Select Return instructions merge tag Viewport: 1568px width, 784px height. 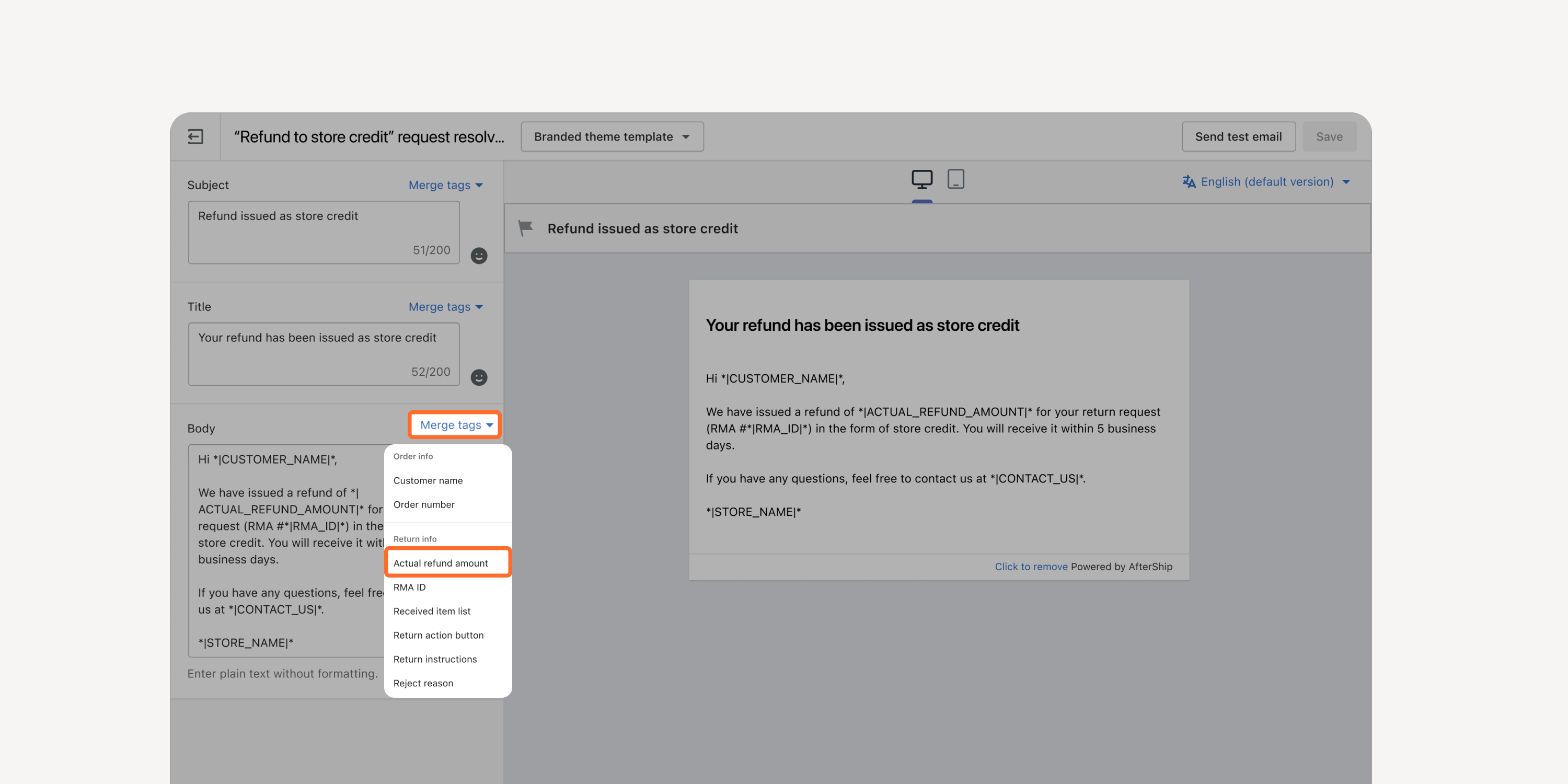pos(447,659)
